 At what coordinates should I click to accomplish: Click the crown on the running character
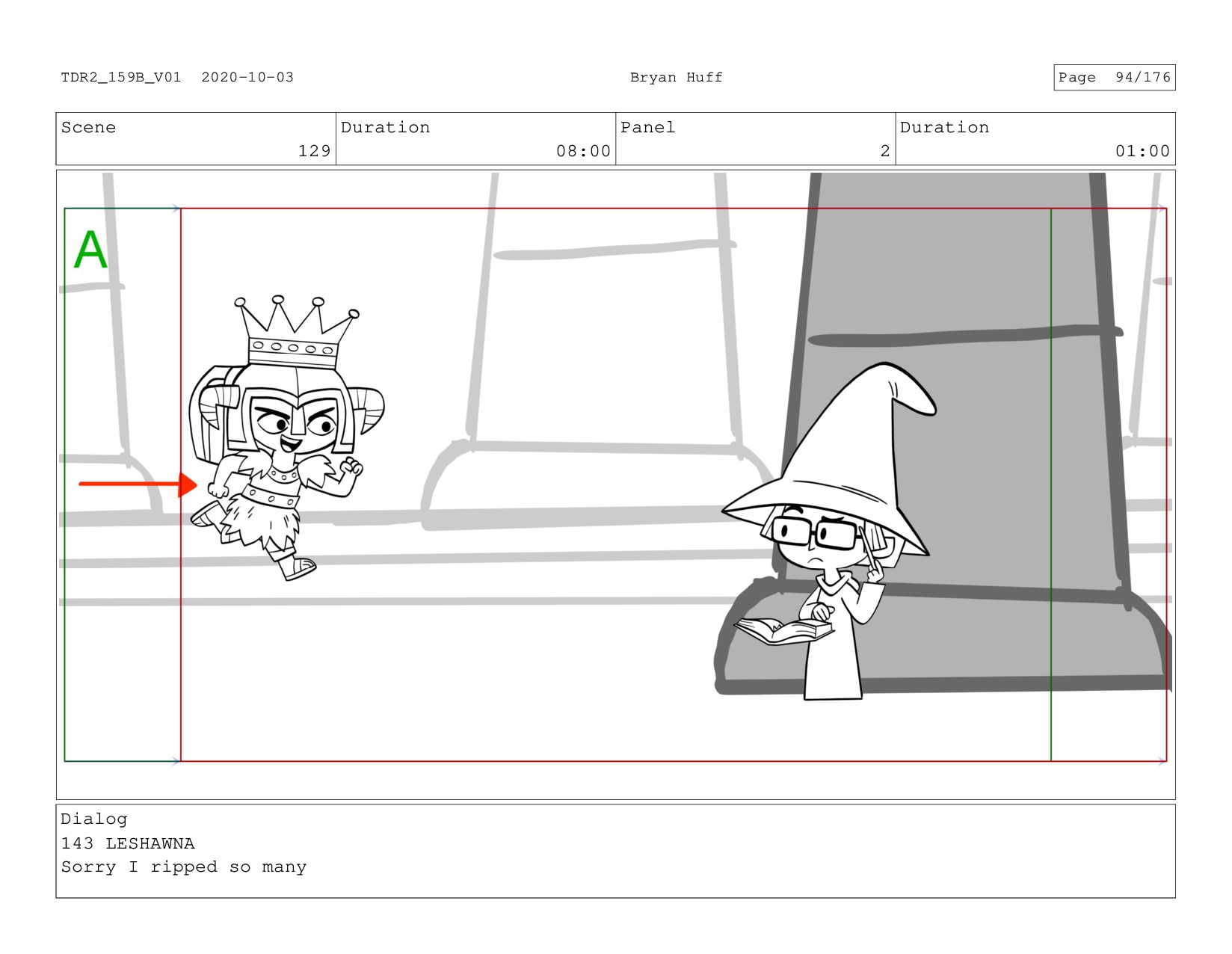(x=297, y=331)
